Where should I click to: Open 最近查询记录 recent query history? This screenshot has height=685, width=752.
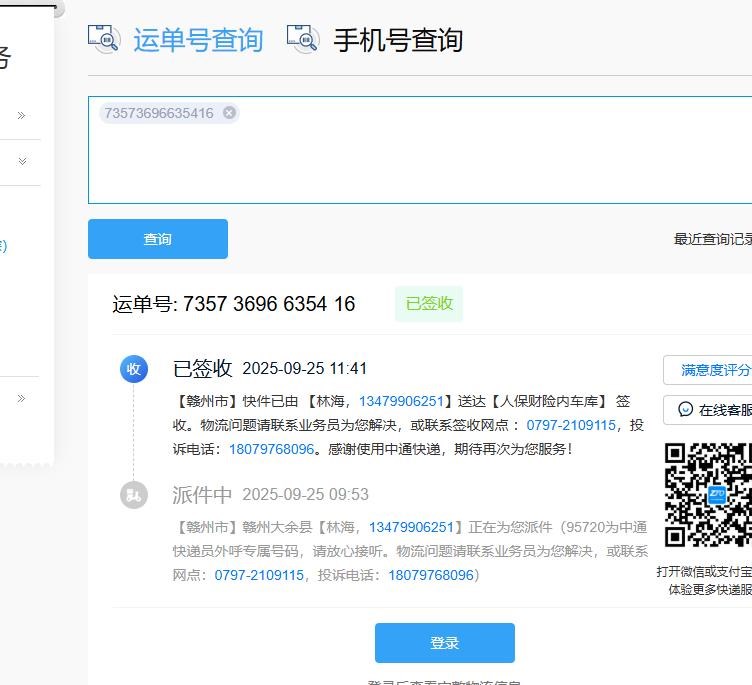pos(713,239)
